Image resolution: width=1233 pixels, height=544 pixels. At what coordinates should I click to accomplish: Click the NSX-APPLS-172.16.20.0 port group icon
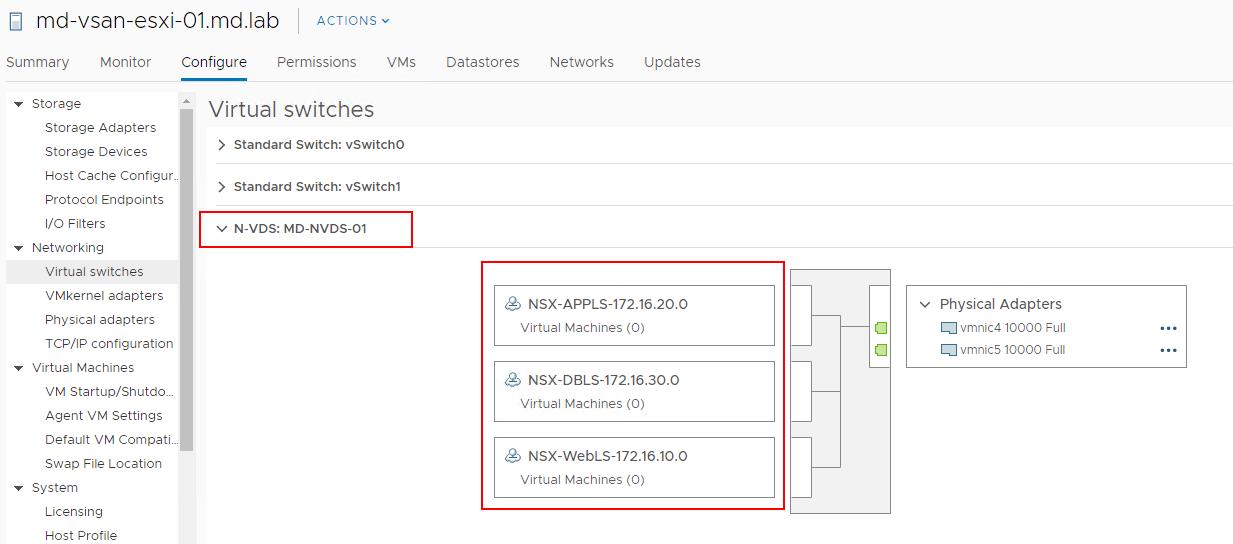click(513, 304)
